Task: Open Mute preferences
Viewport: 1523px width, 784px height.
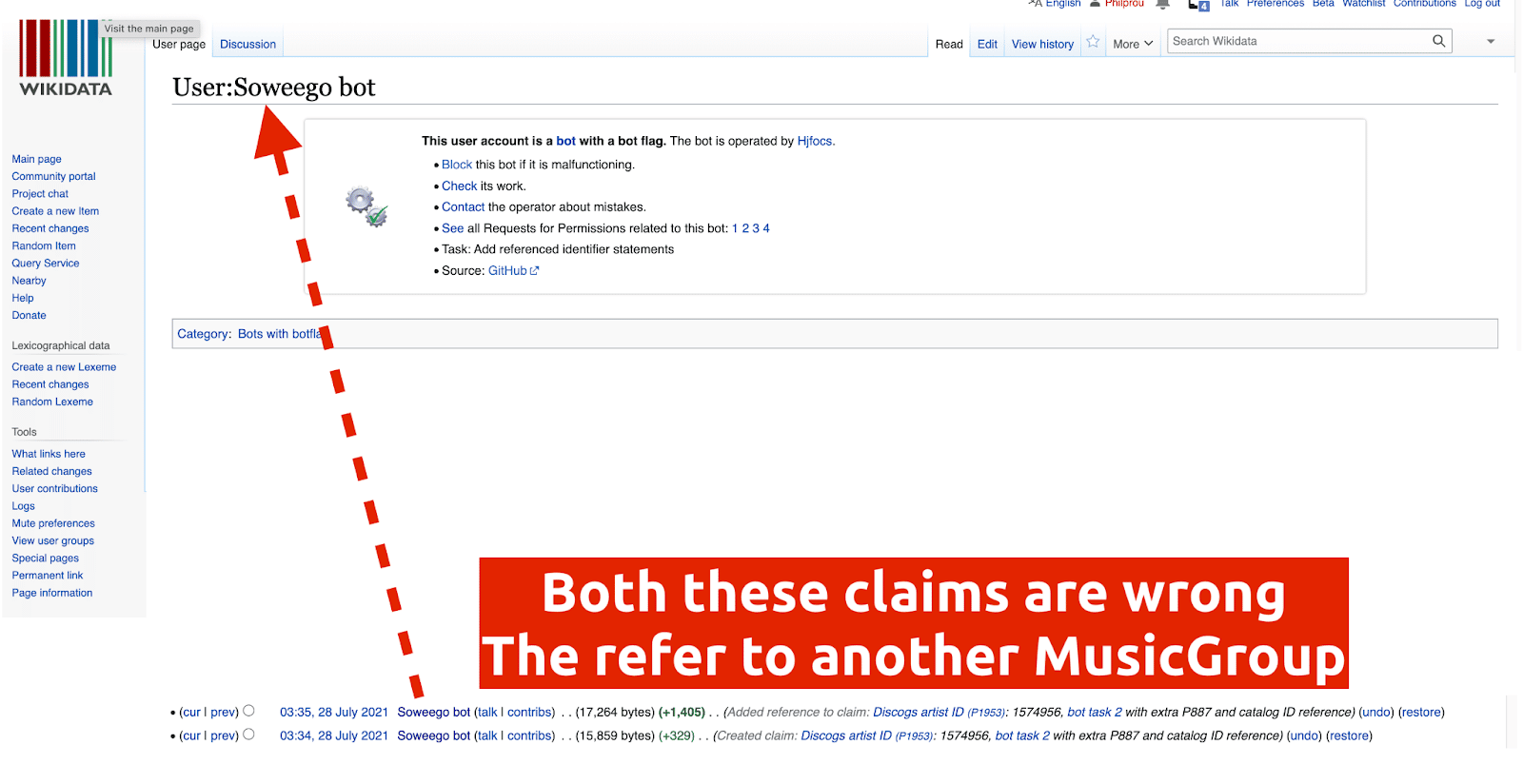Action: pos(53,523)
